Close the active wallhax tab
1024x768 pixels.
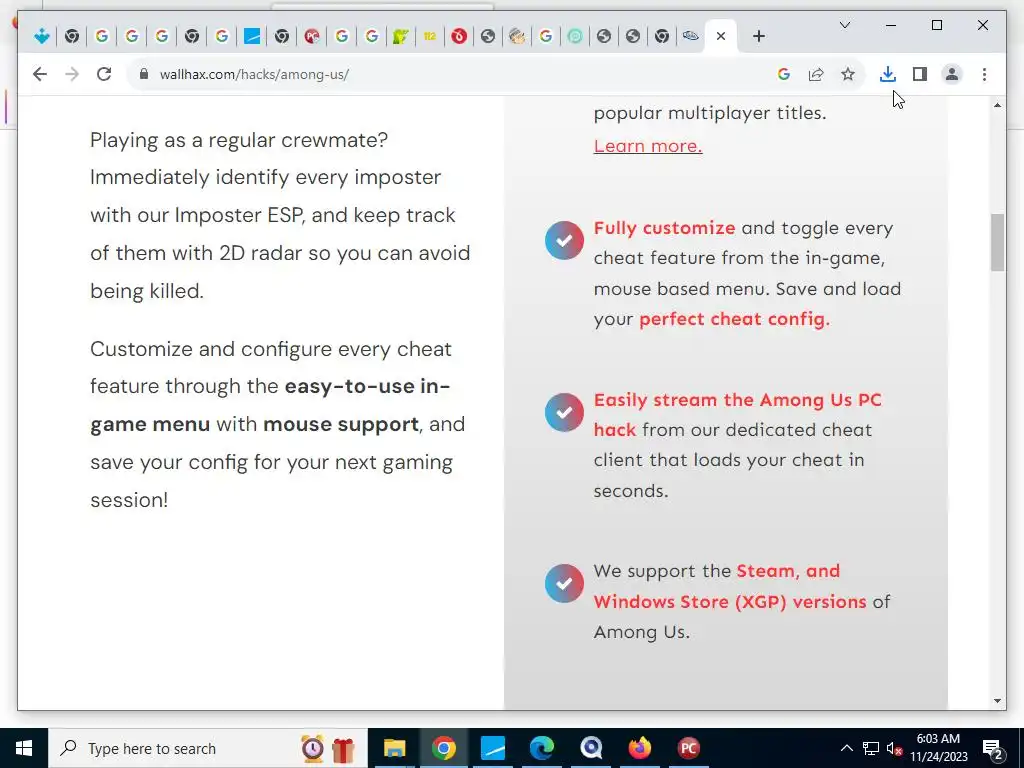(720, 37)
